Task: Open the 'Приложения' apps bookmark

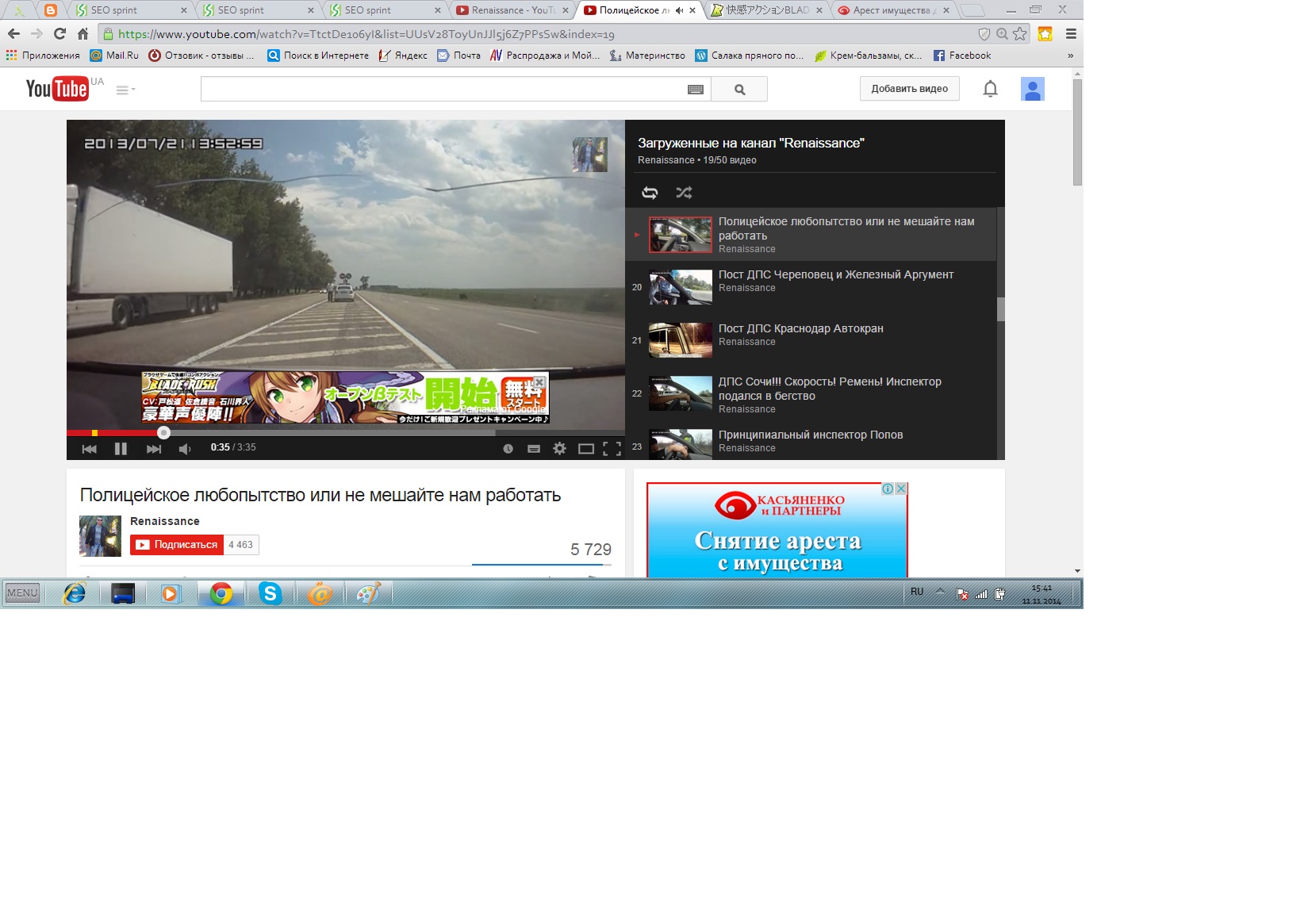Action: (x=43, y=56)
